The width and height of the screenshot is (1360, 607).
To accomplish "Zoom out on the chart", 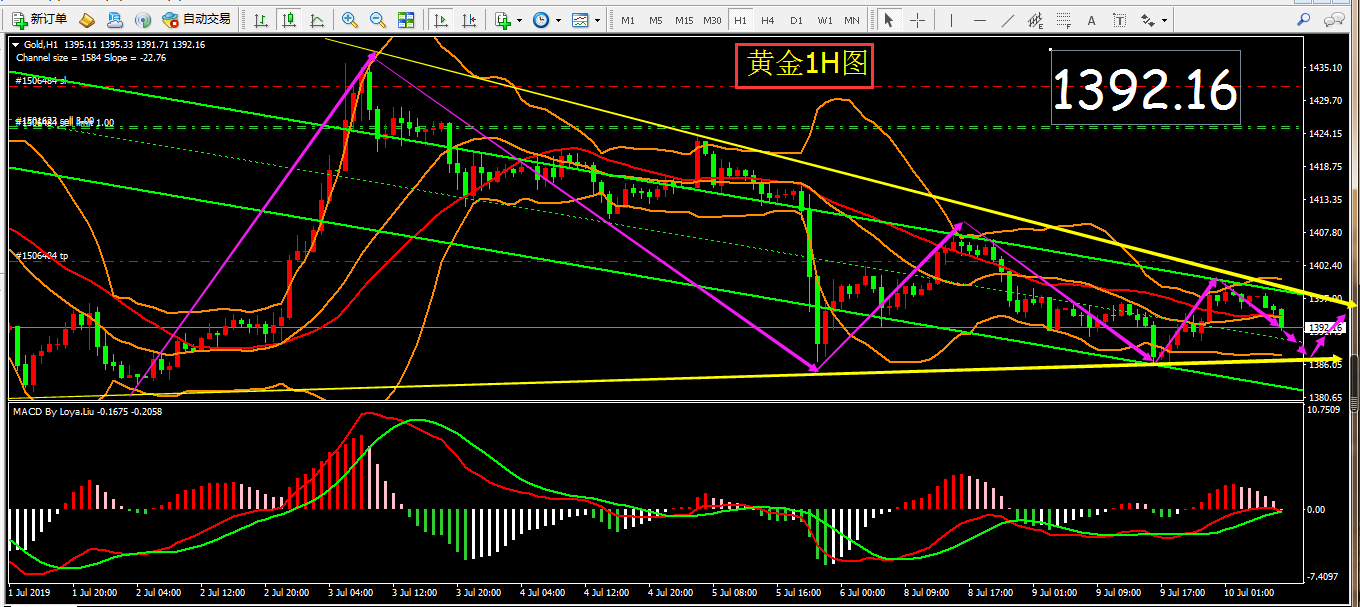I will pos(378,19).
